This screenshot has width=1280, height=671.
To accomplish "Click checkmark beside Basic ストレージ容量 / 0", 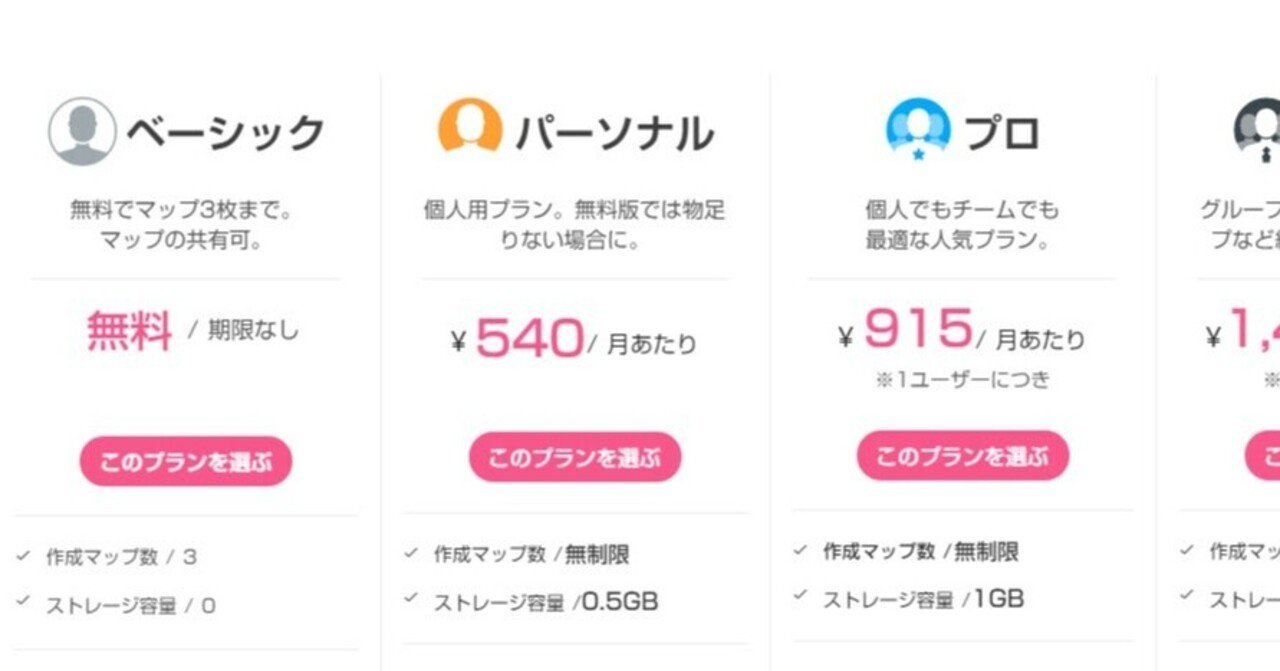I will [x=24, y=603].
